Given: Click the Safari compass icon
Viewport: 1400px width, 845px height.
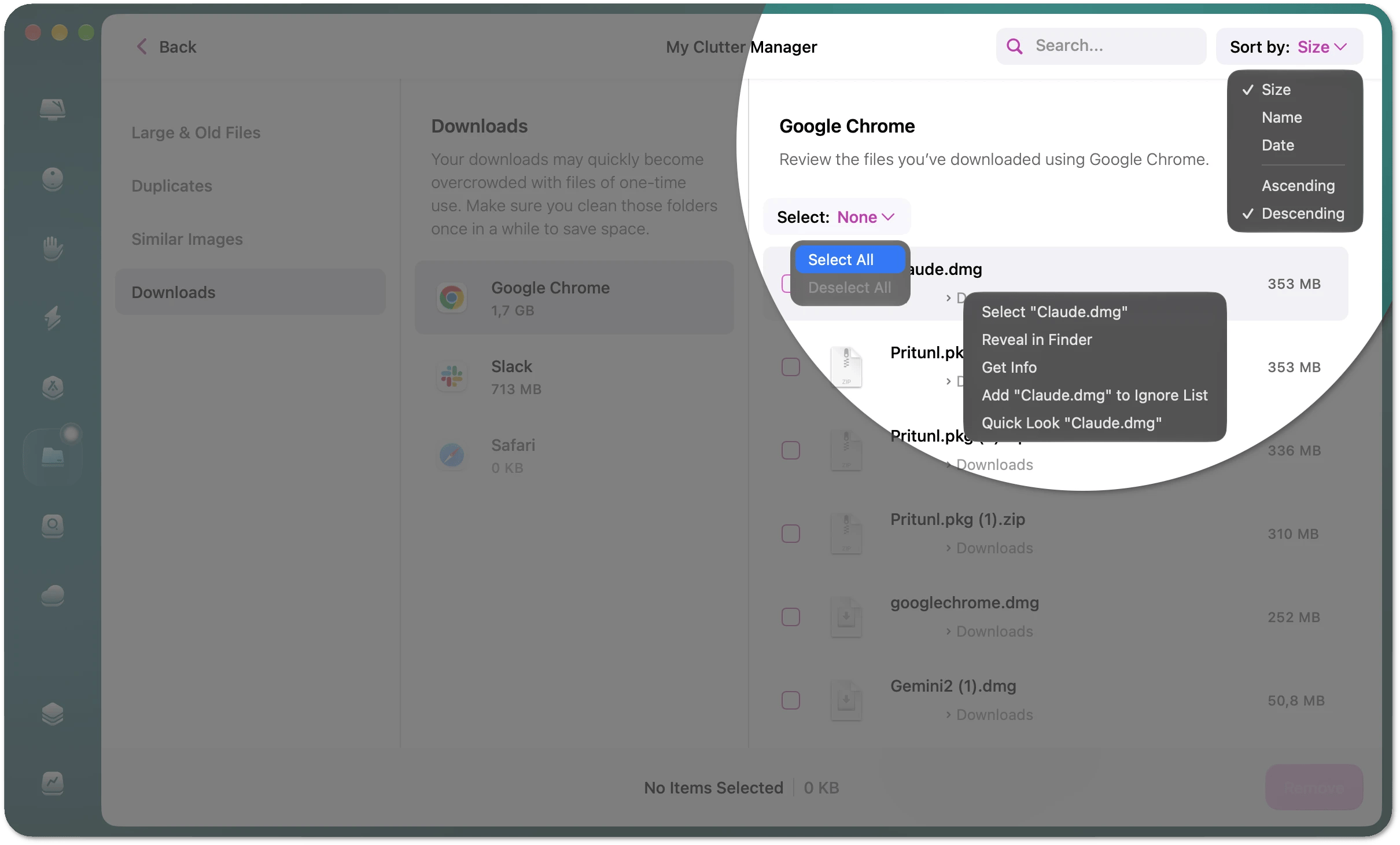Looking at the screenshot, I should 452,455.
